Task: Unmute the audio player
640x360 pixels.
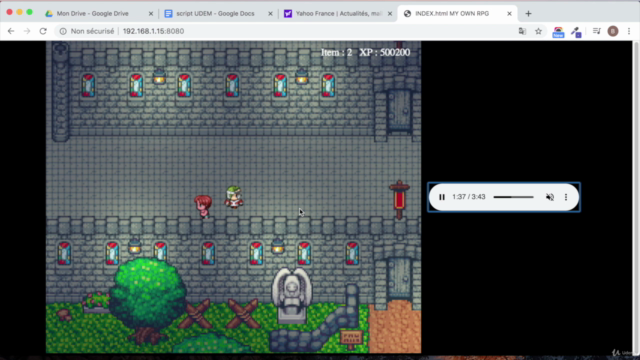Action: pos(550,197)
